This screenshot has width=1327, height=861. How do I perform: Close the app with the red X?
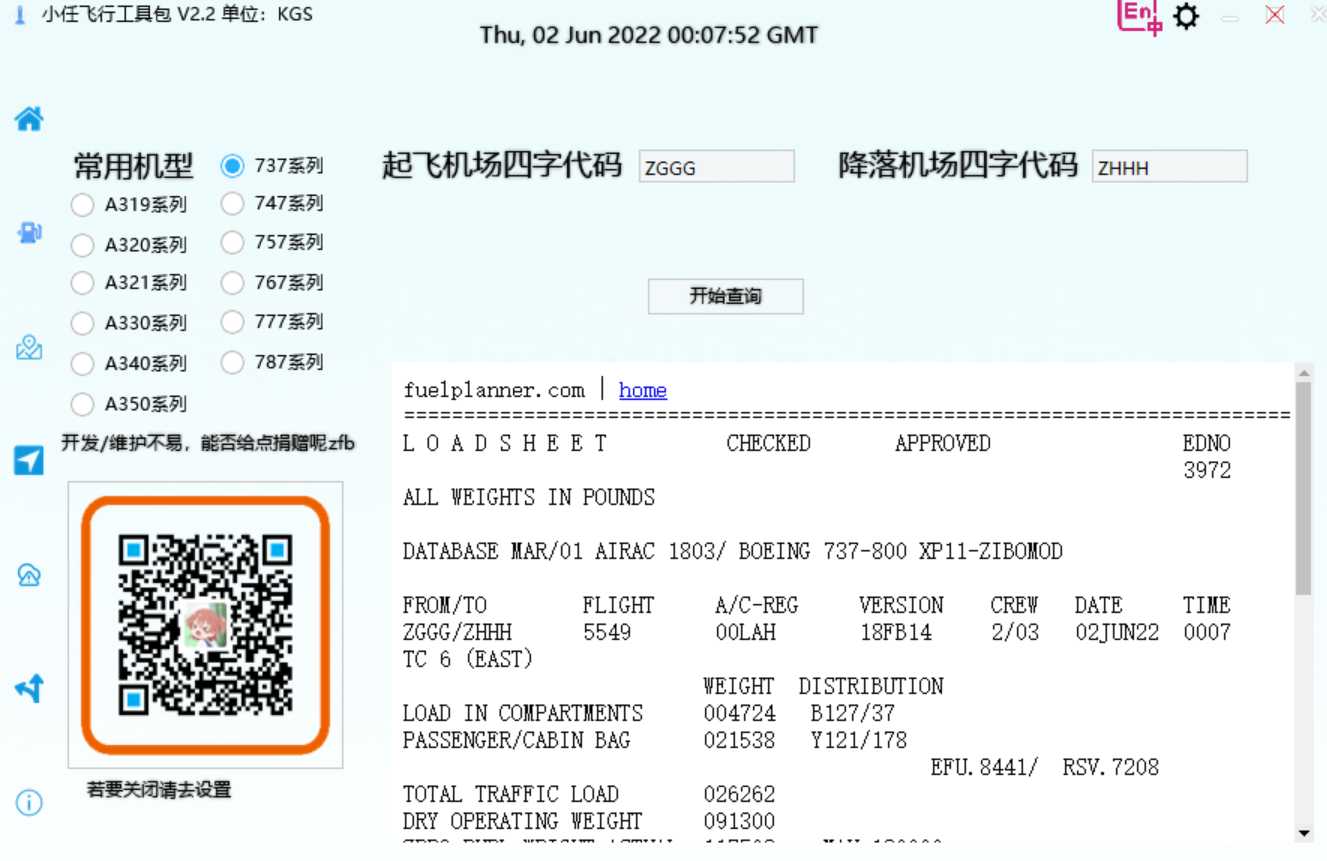1274,15
